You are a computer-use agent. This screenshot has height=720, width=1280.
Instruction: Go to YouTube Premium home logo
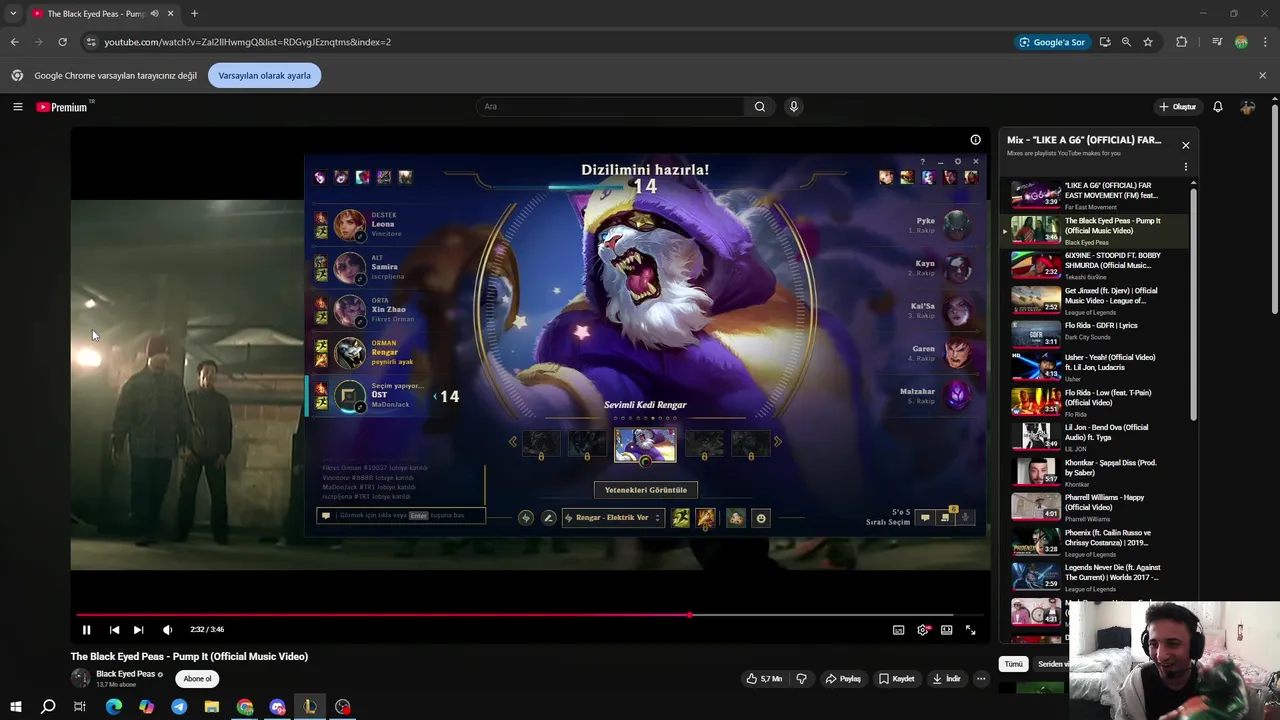[63, 107]
